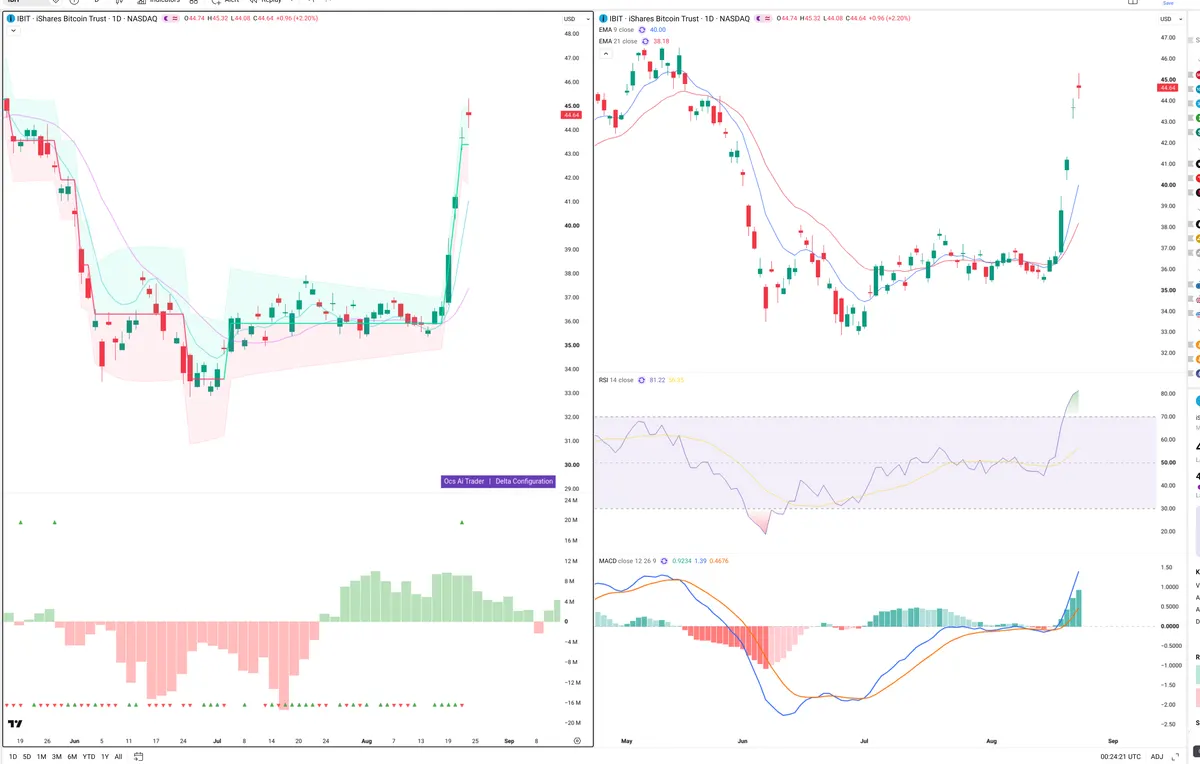The image size is (1200, 764).
Task: Select the All date range
Action: 118,756
